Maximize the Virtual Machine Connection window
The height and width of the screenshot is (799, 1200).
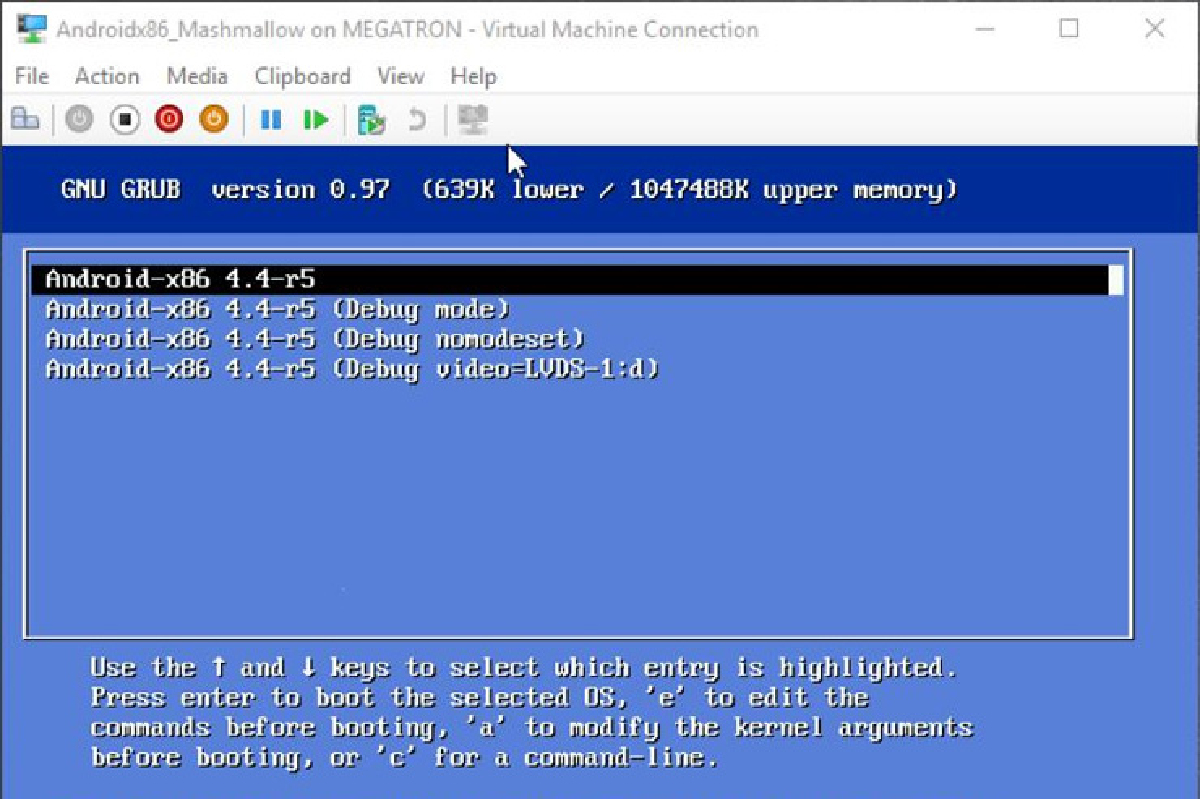pyautogui.click(x=1069, y=28)
